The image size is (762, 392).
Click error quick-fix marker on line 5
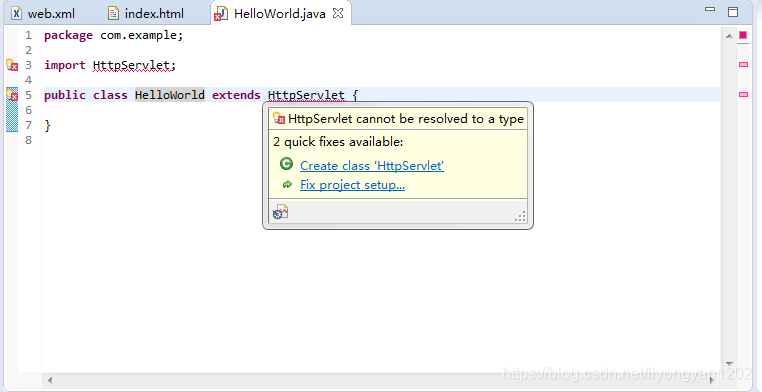12,95
